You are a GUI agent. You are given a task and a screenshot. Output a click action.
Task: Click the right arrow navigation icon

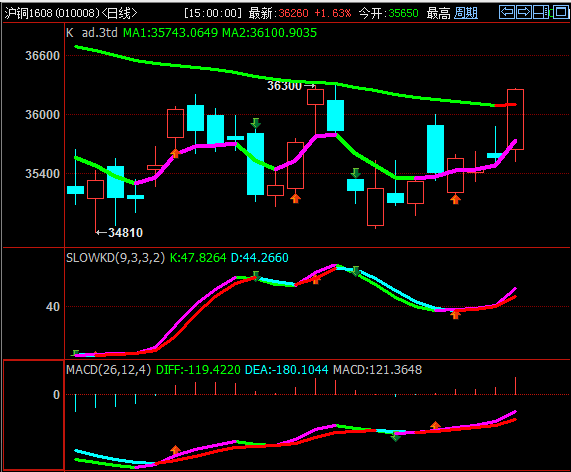(x=524, y=12)
